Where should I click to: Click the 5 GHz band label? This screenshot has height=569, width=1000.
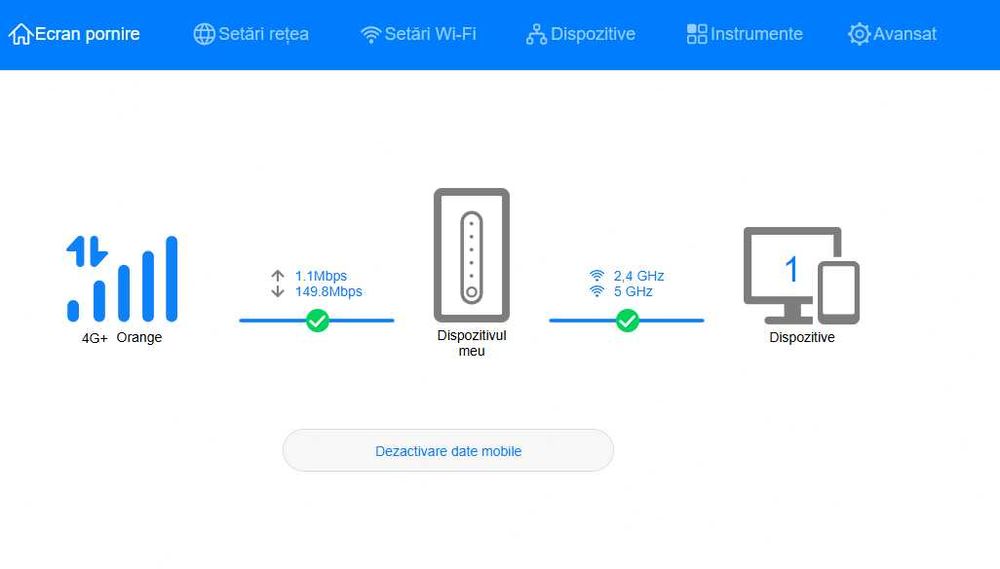click(x=633, y=292)
